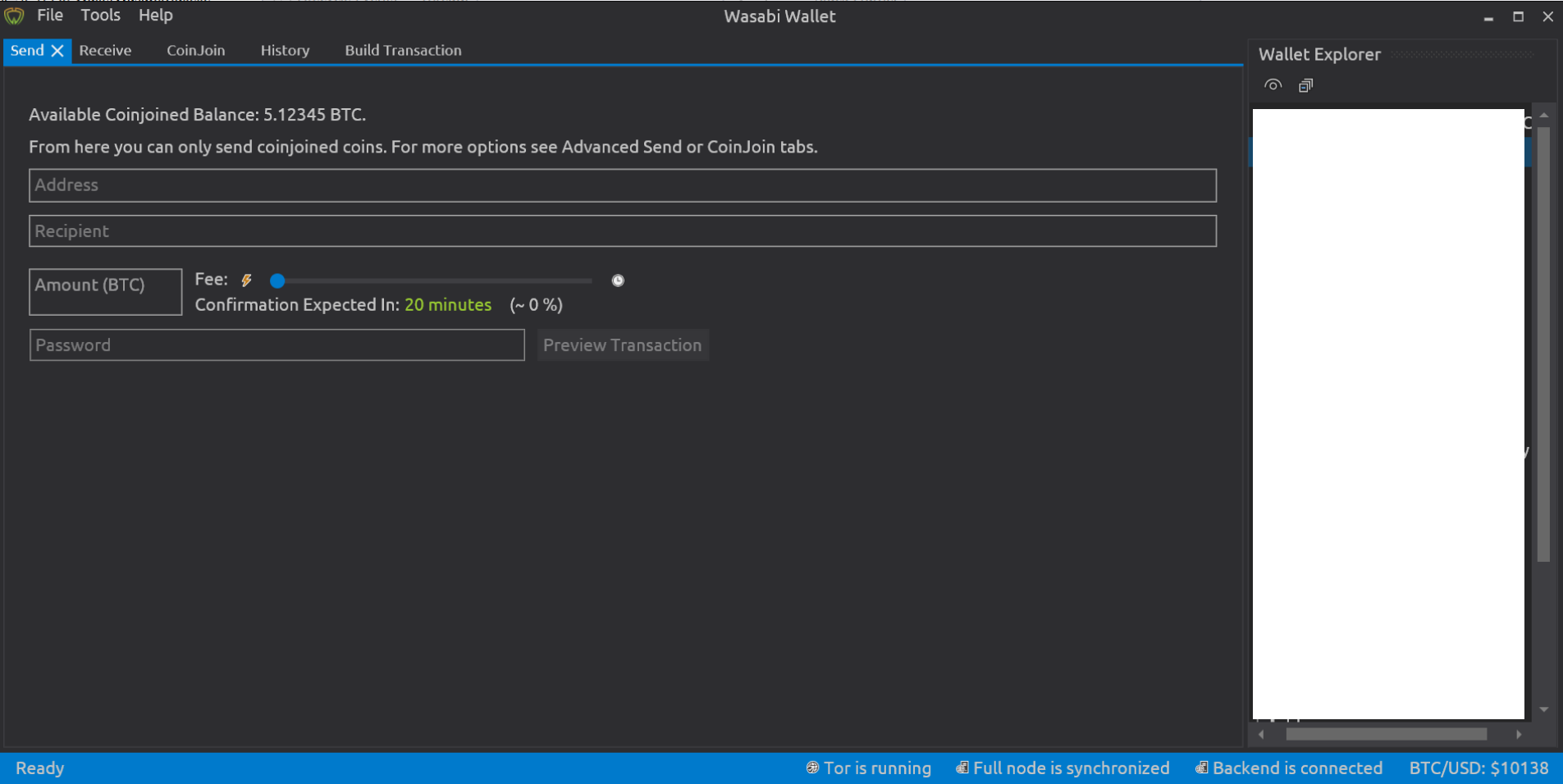This screenshot has height=784, width=1563.
Task: Click the fee slider handle
Action: 277,281
